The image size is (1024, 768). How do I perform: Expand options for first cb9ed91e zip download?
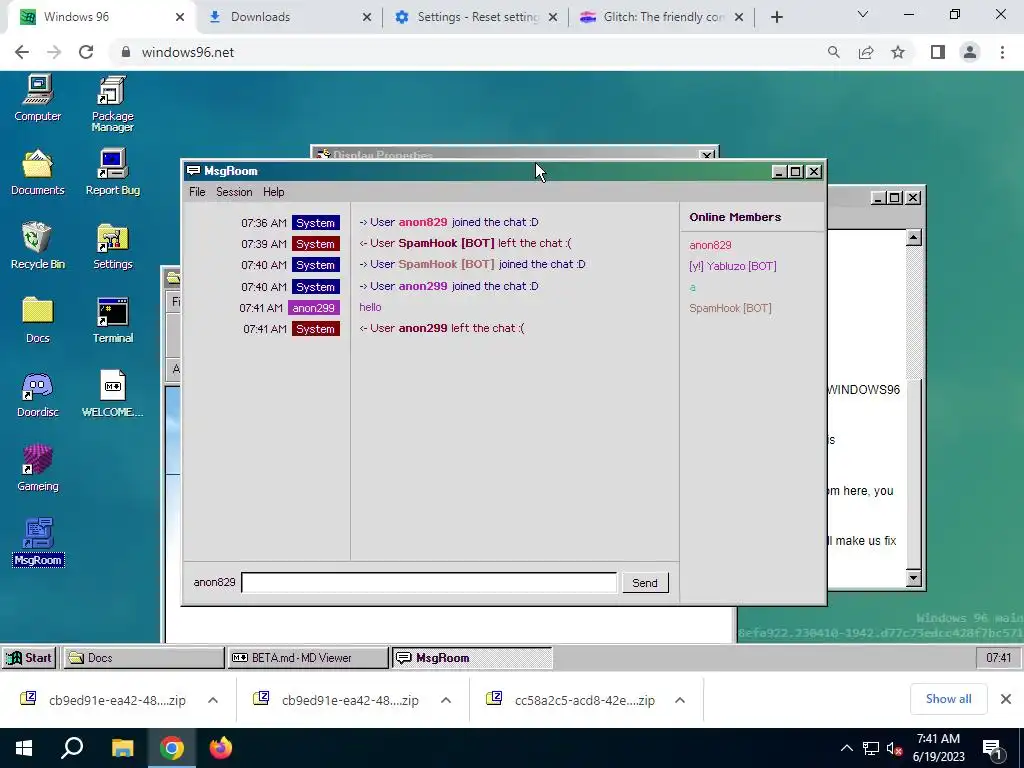coord(213,700)
